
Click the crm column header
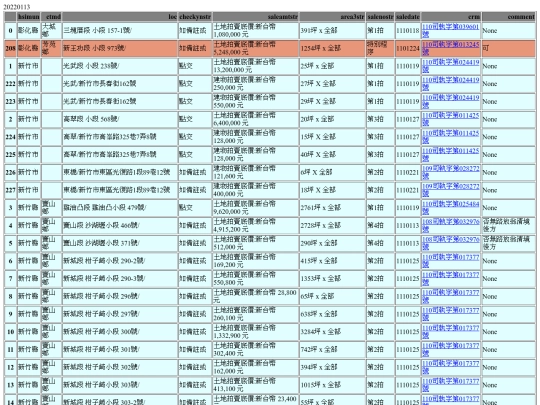pyautogui.click(x=451, y=17)
